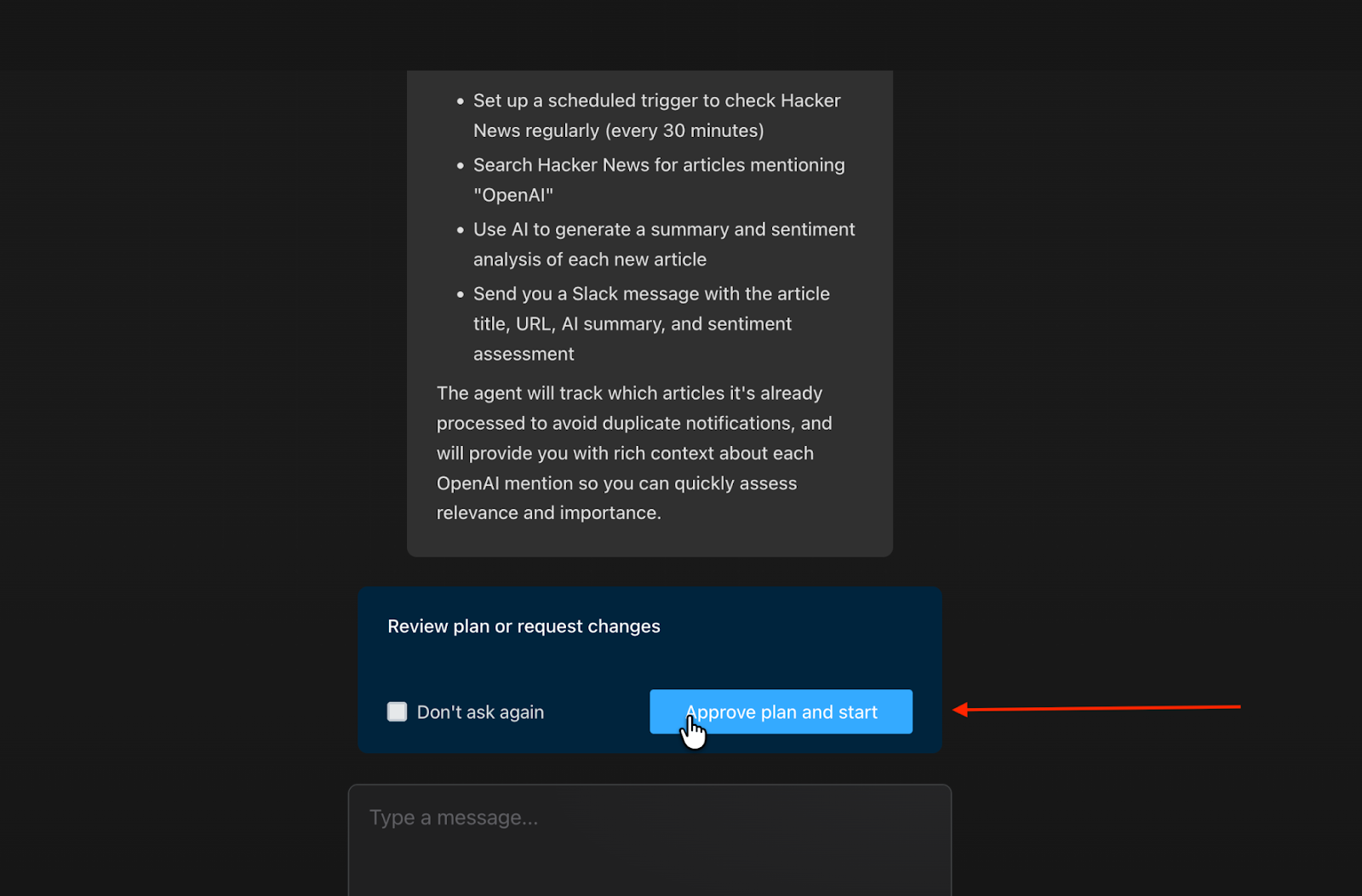Select the "Review plan or request changes" header

tap(524, 625)
